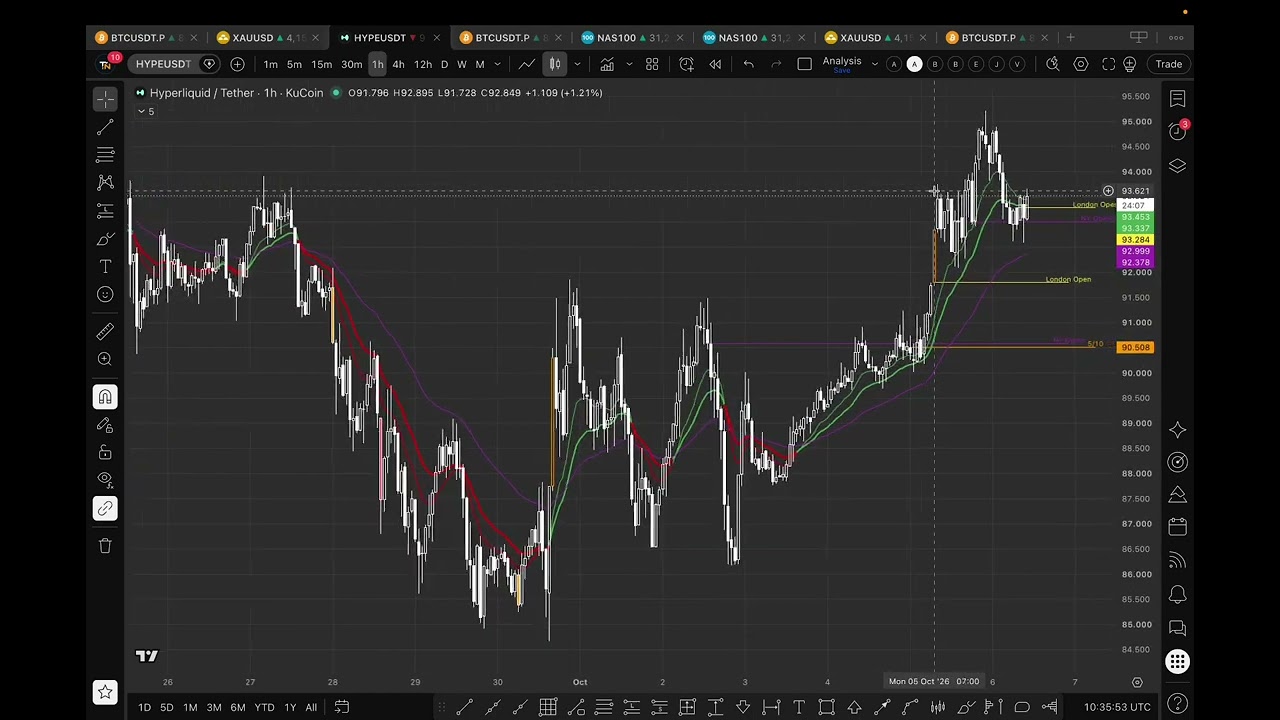The width and height of the screenshot is (1280, 720).
Task: Expand the chart type dropdown arrow
Action: 577,64
